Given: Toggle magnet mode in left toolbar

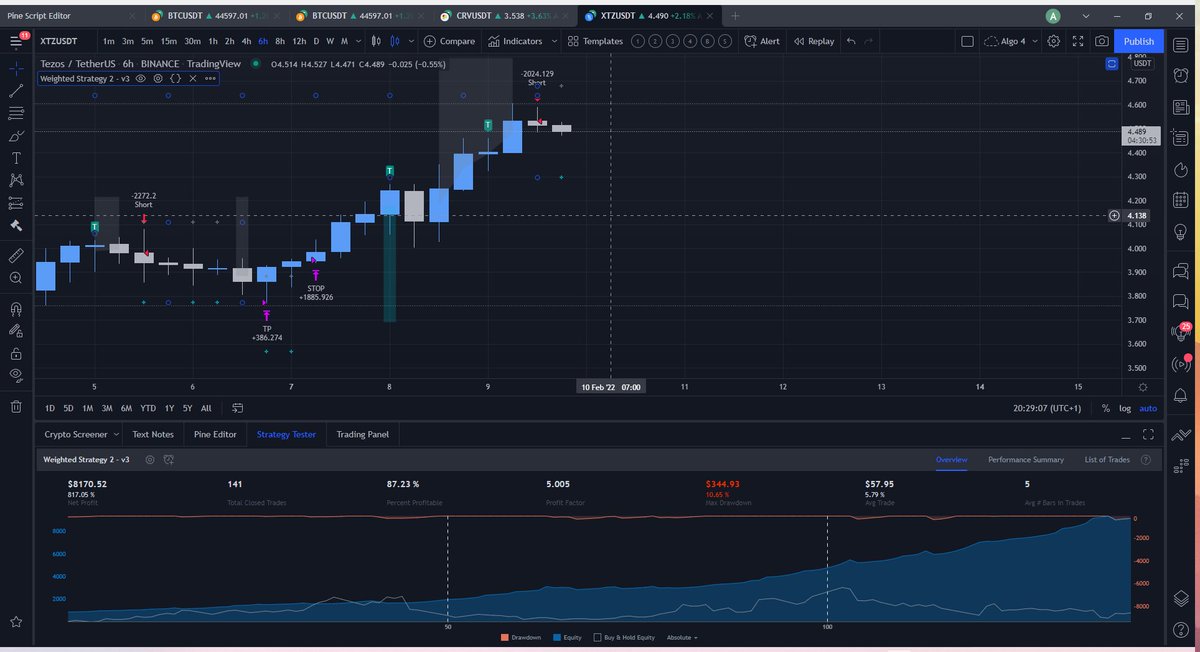Looking at the screenshot, I should tap(16, 309).
